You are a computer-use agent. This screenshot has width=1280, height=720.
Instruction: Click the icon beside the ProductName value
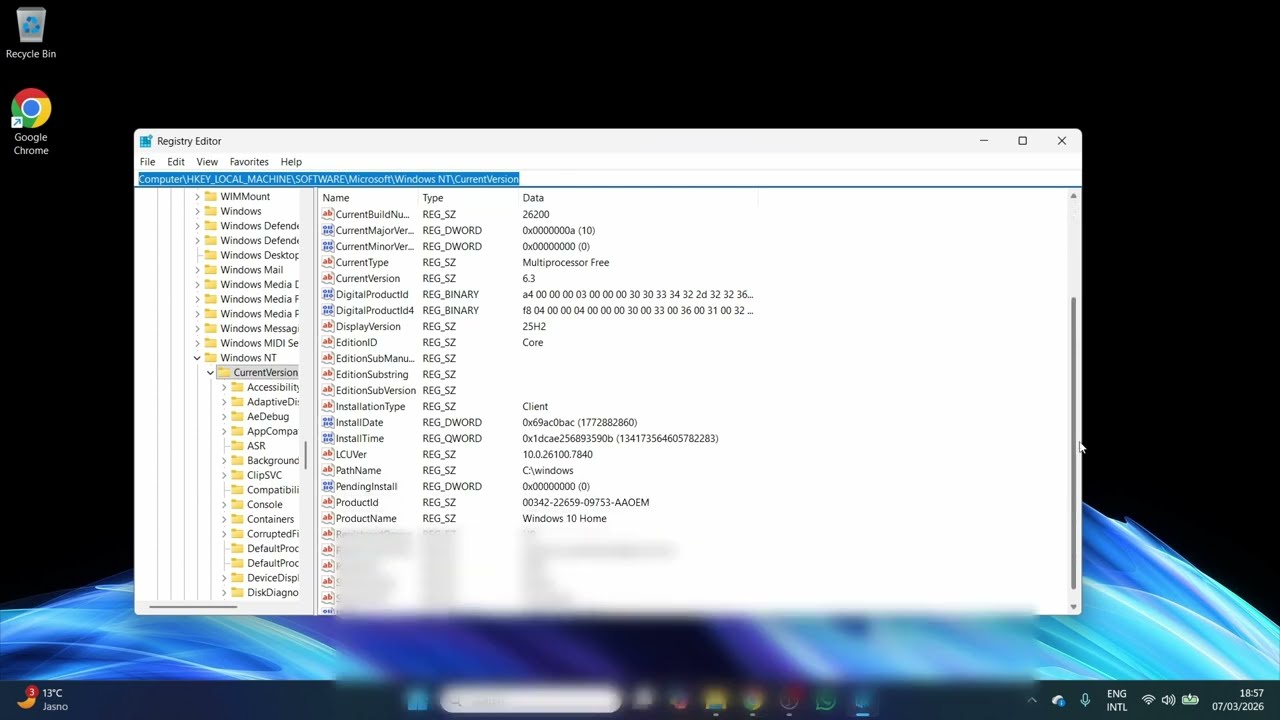327,518
